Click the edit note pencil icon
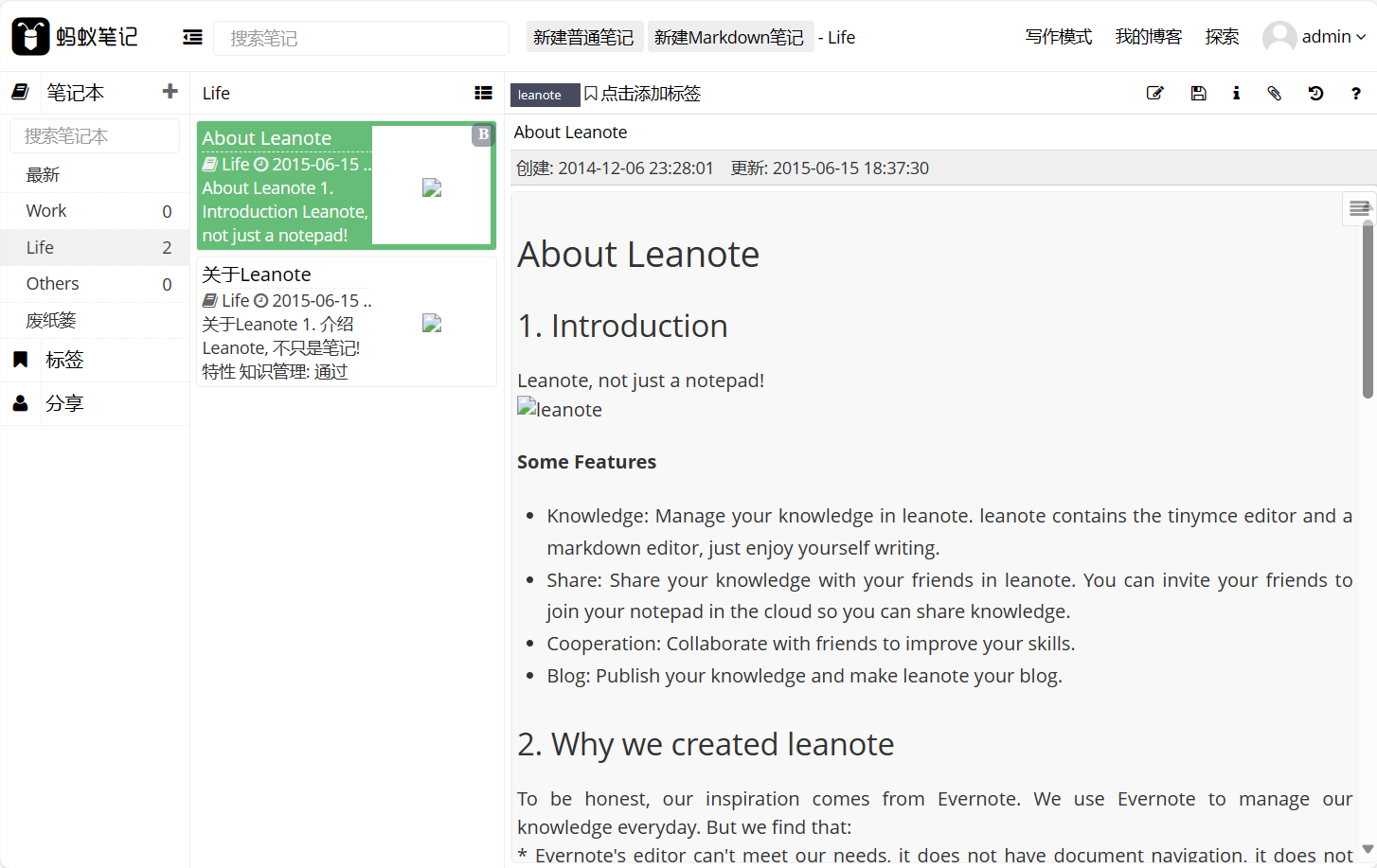 click(x=1154, y=93)
